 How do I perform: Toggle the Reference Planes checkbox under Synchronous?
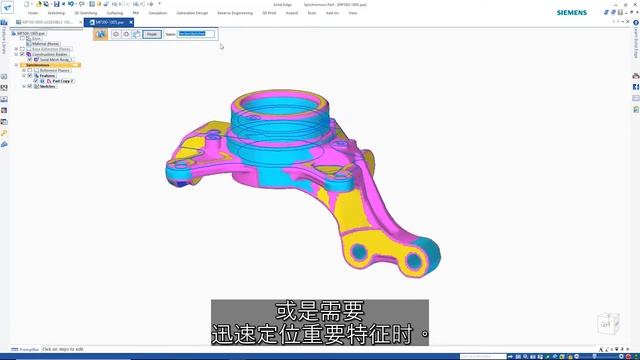click(30, 70)
